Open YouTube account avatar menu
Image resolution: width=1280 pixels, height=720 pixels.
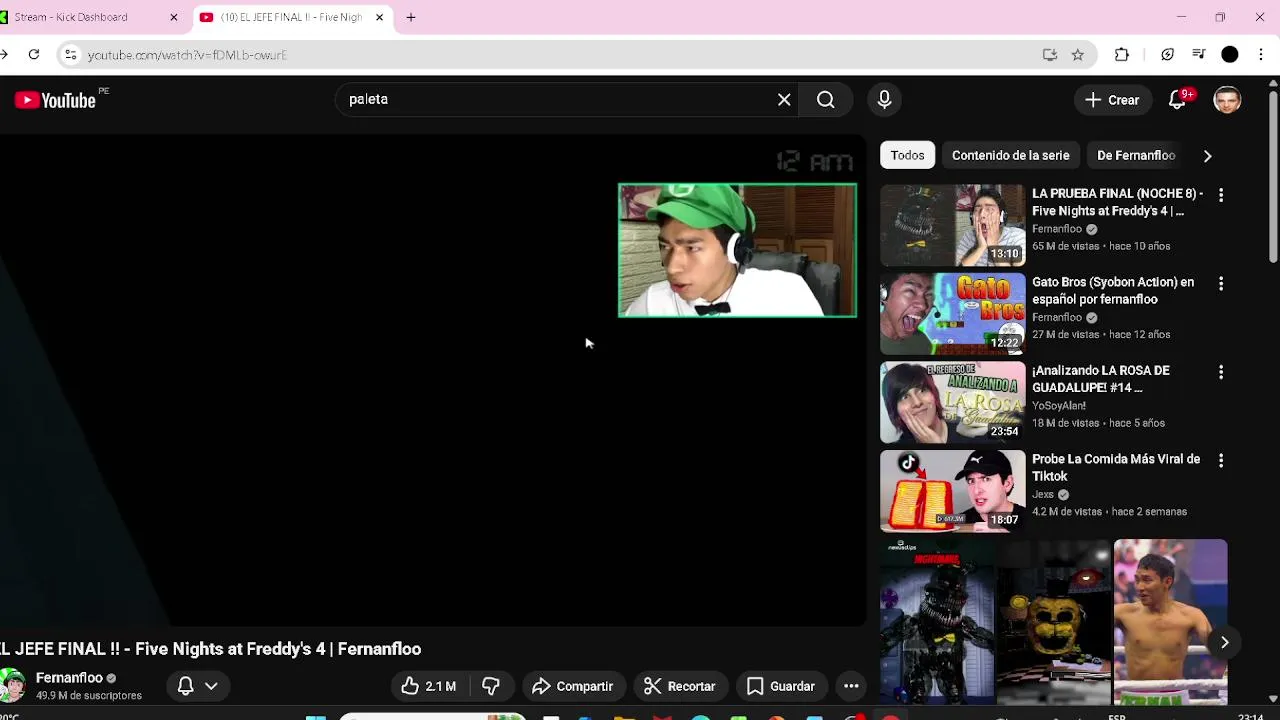(1227, 100)
